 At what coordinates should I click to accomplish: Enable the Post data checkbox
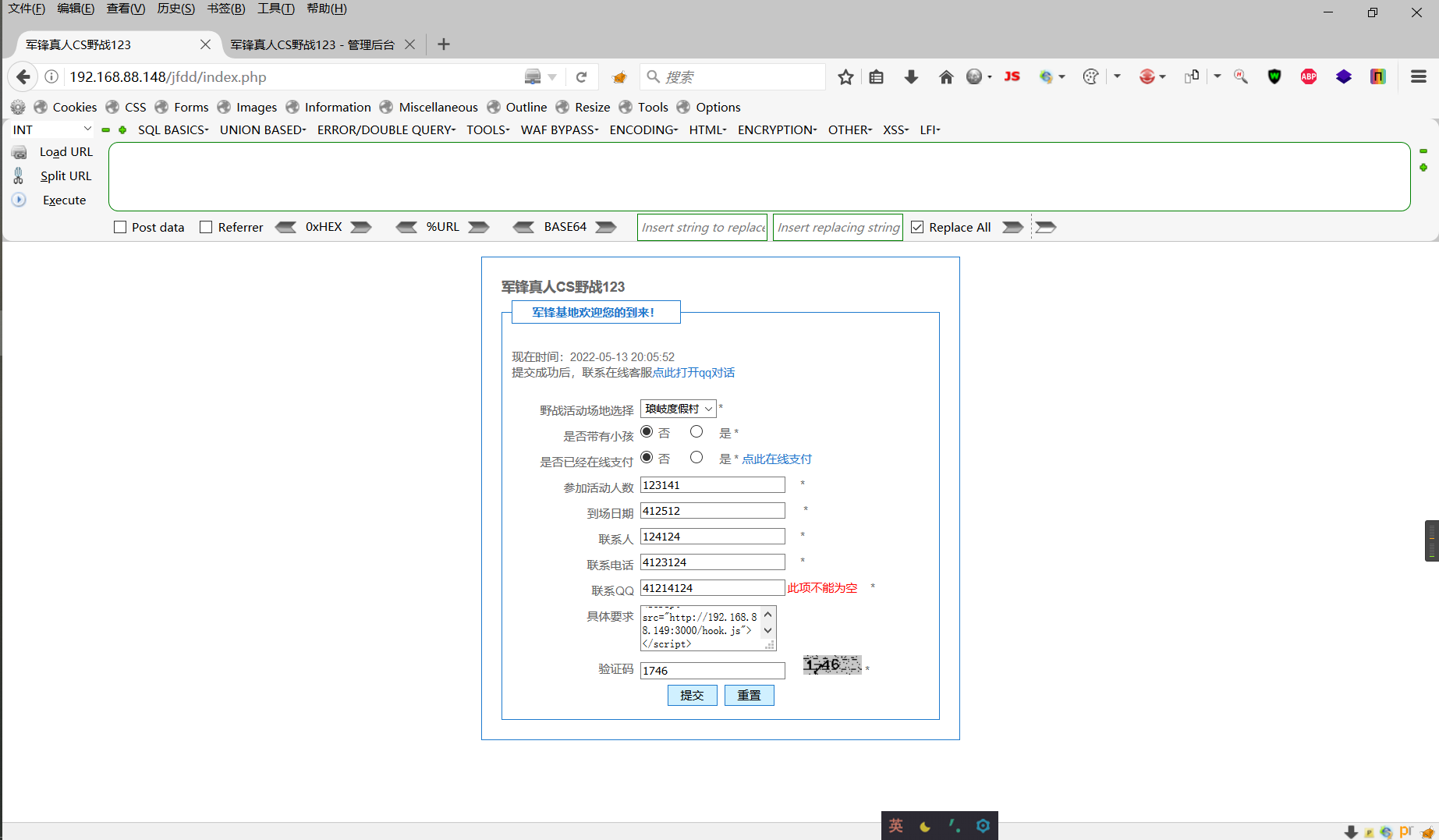tap(120, 226)
